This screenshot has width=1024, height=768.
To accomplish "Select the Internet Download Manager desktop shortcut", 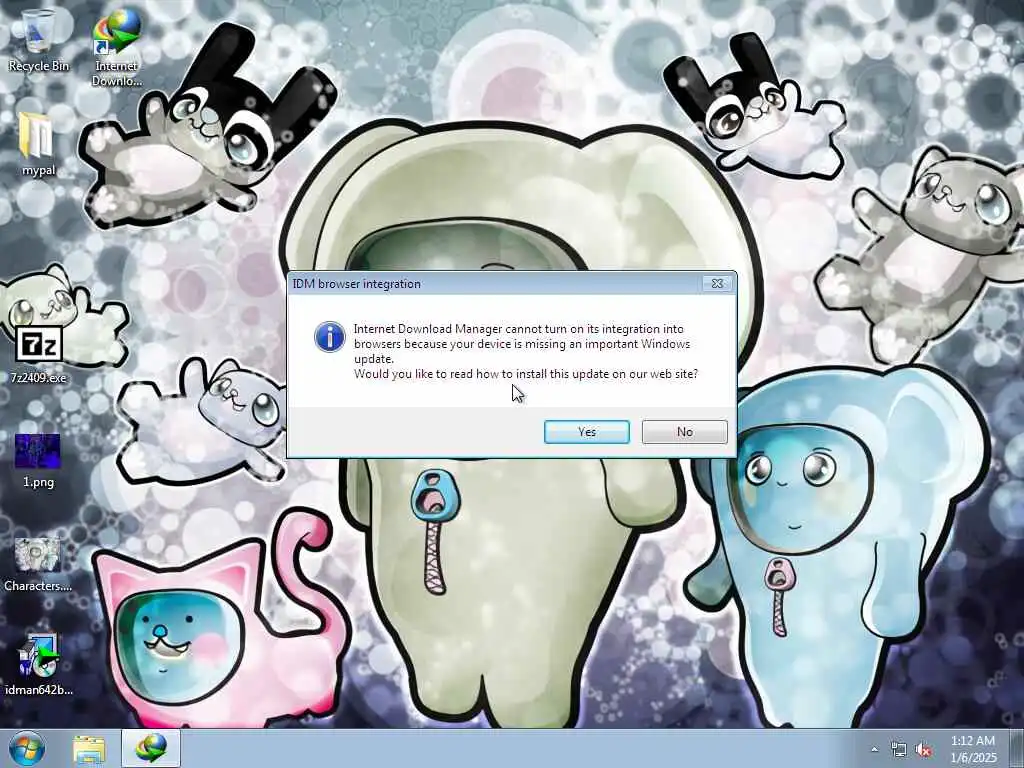I will pyautogui.click(x=116, y=47).
